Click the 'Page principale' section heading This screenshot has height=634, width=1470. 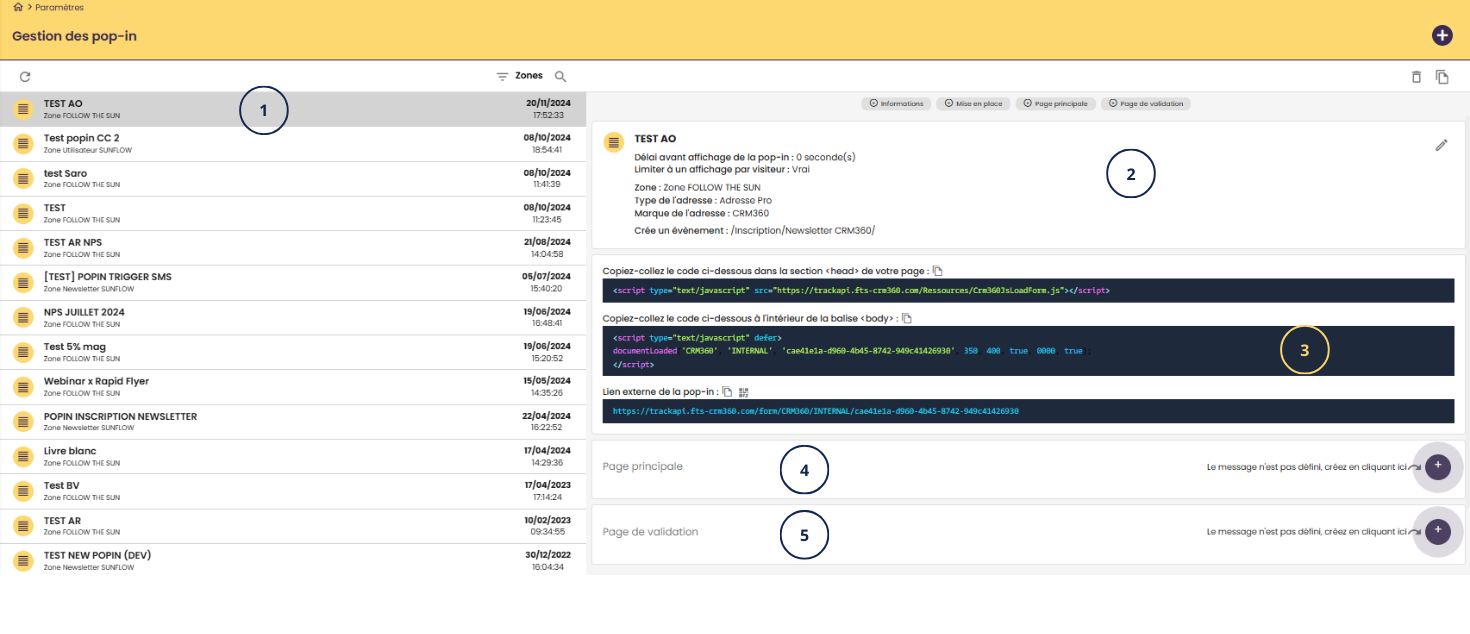643,467
